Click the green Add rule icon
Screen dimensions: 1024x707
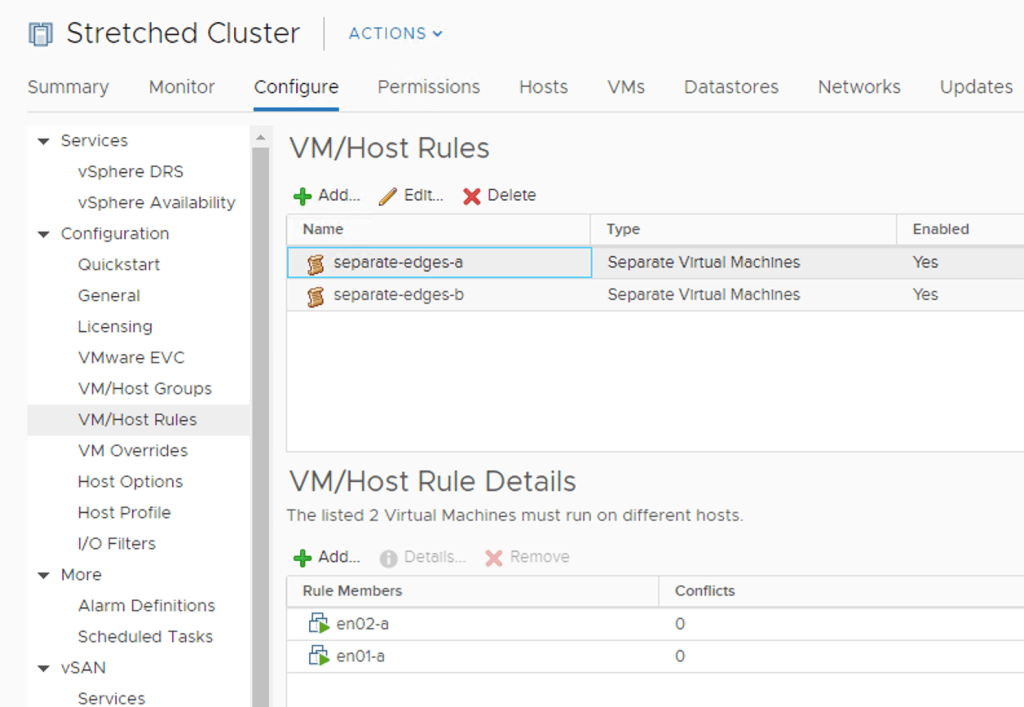coord(302,195)
